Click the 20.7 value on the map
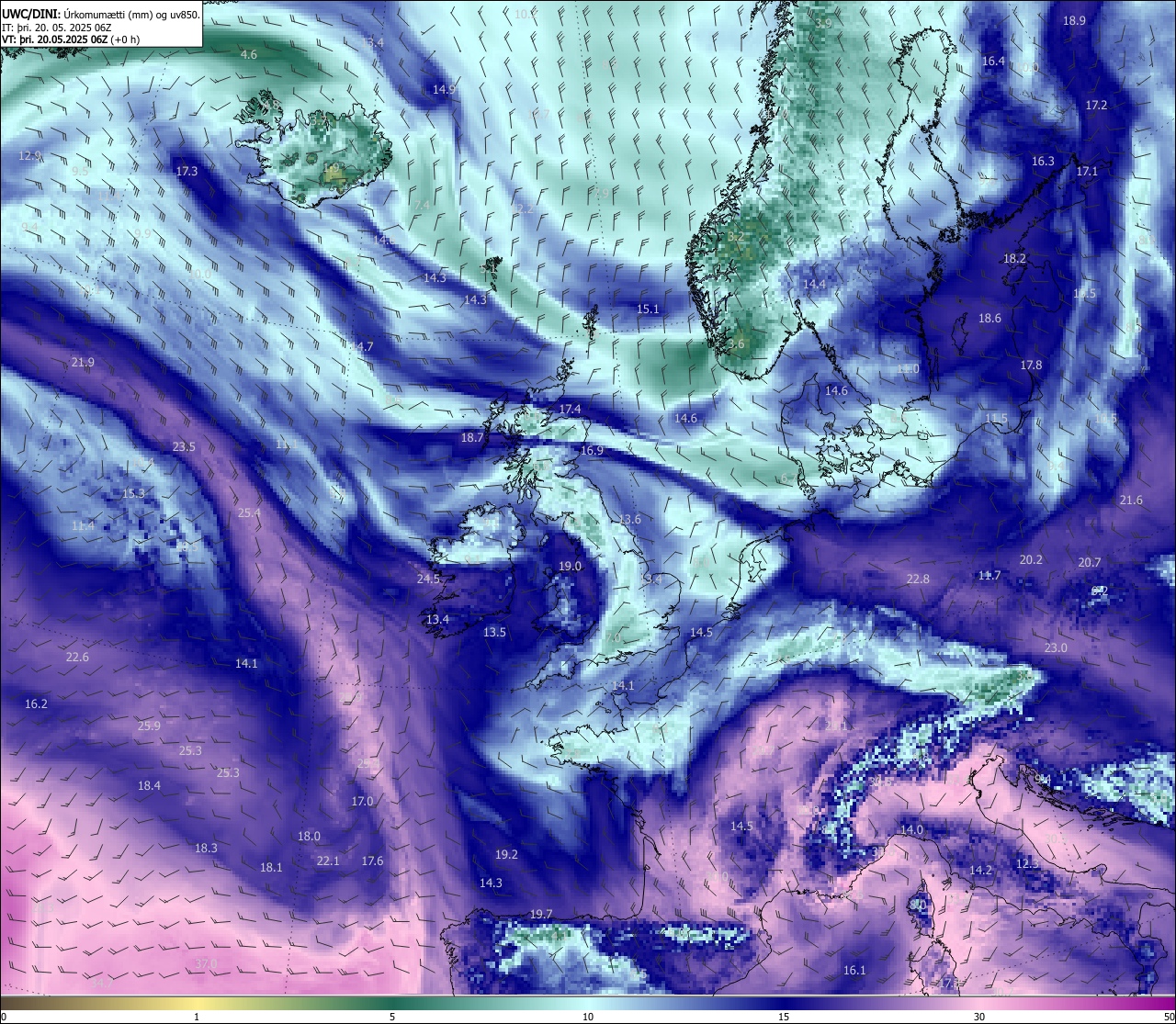Screen dimensions: 1176x1024 [x=1090, y=562]
